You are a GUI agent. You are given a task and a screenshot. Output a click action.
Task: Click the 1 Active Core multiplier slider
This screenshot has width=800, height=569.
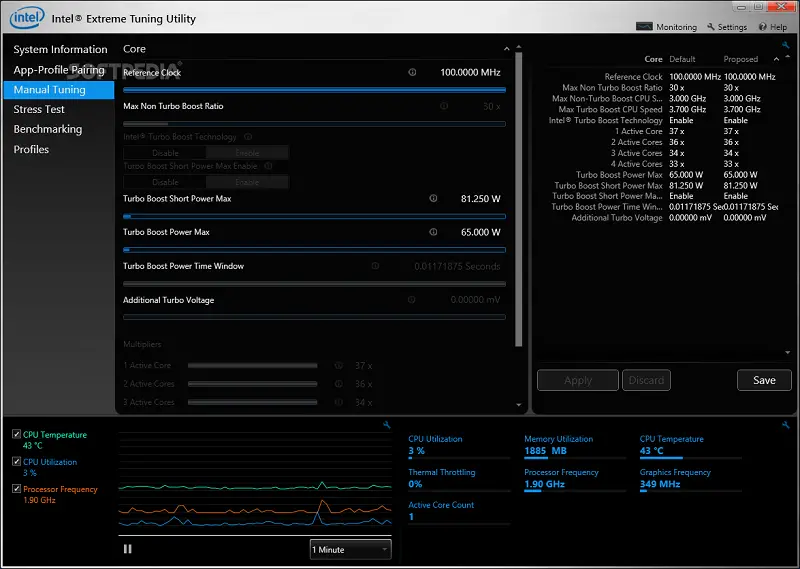pos(253,365)
